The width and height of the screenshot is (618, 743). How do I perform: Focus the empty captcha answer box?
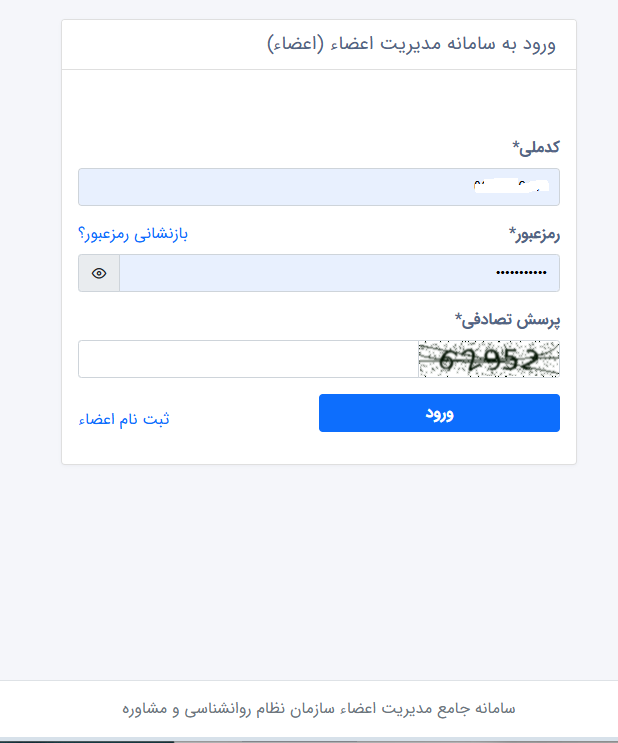(x=248, y=359)
